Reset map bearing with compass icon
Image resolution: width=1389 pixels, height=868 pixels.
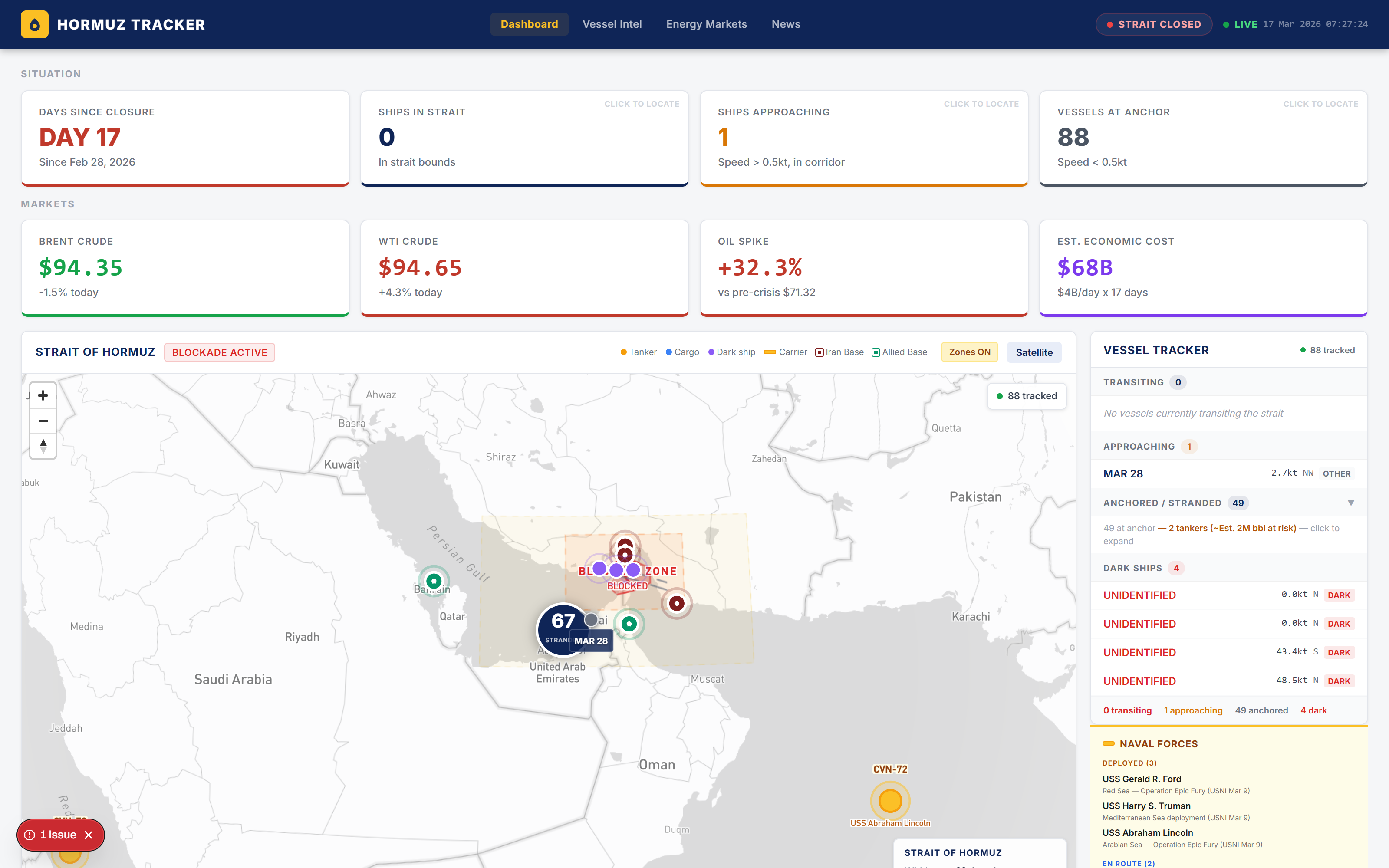click(43, 446)
